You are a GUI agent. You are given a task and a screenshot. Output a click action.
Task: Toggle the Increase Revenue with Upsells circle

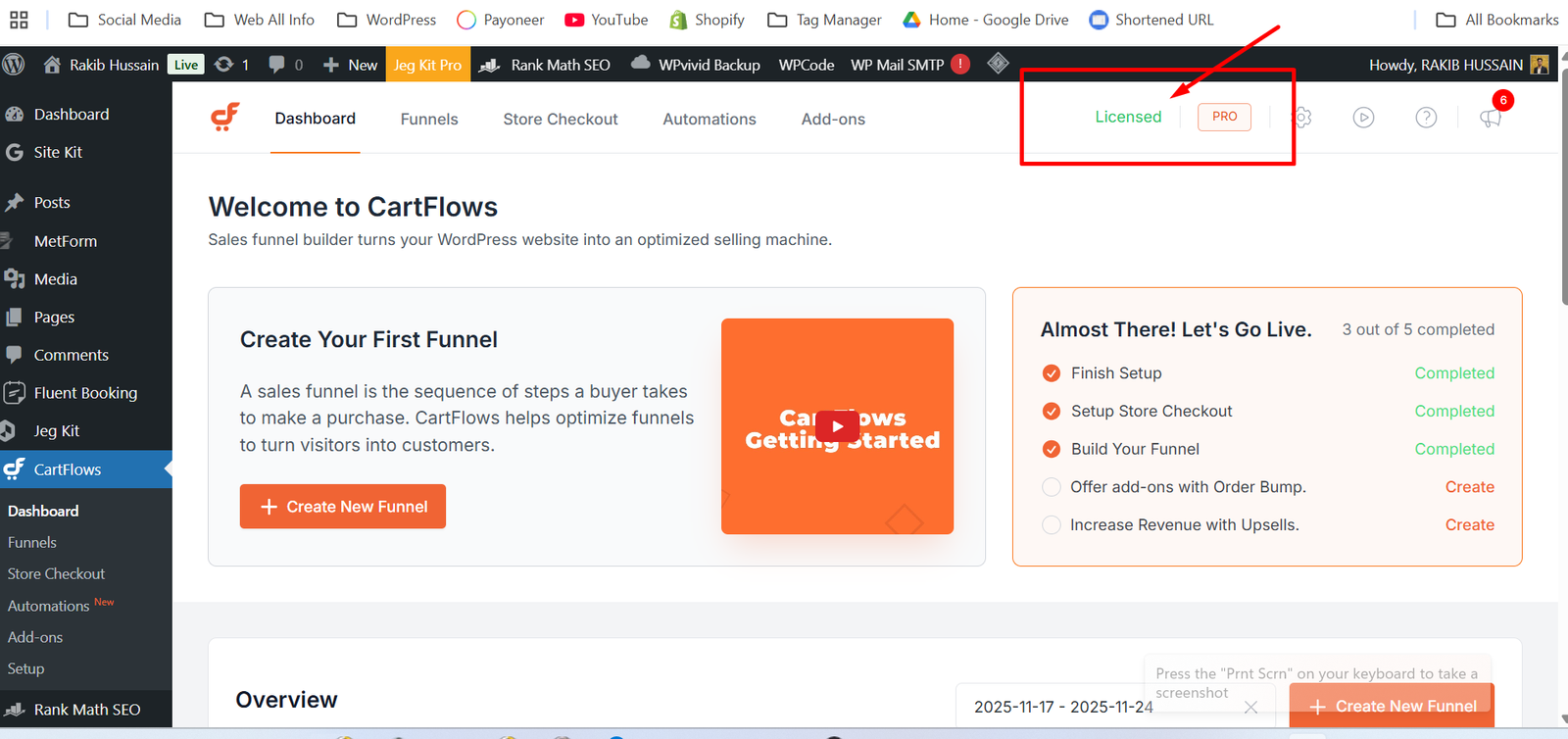tap(1052, 525)
